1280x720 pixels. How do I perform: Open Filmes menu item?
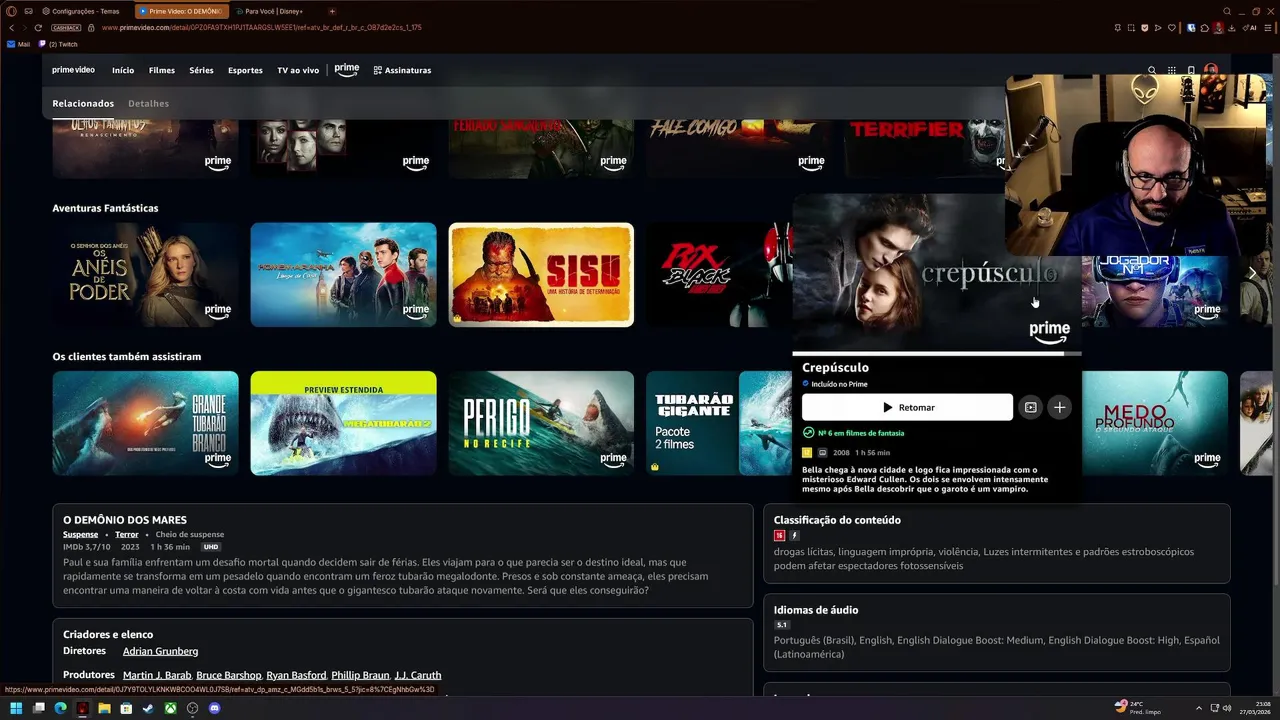[162, 70]
